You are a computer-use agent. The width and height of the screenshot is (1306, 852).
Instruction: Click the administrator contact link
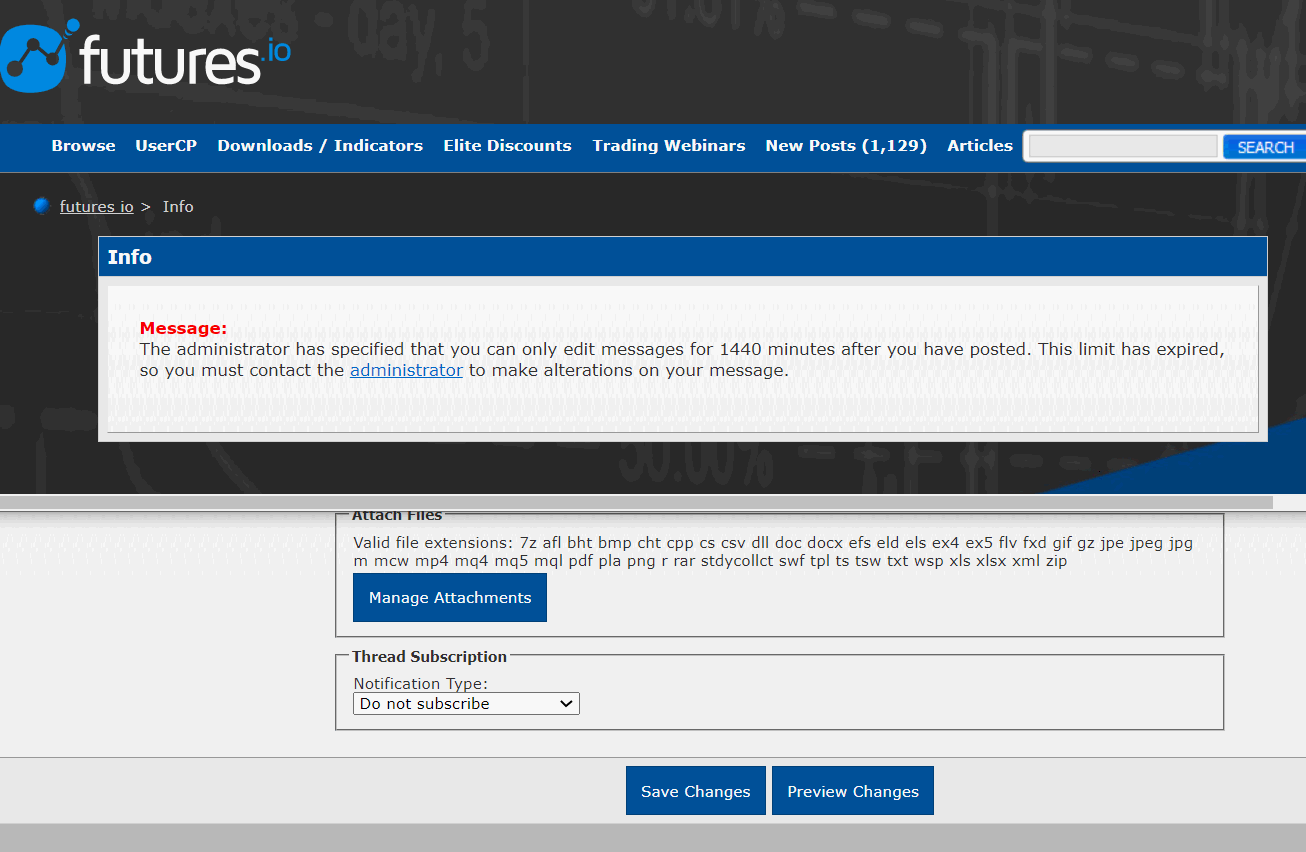click(x=406, y=370)
